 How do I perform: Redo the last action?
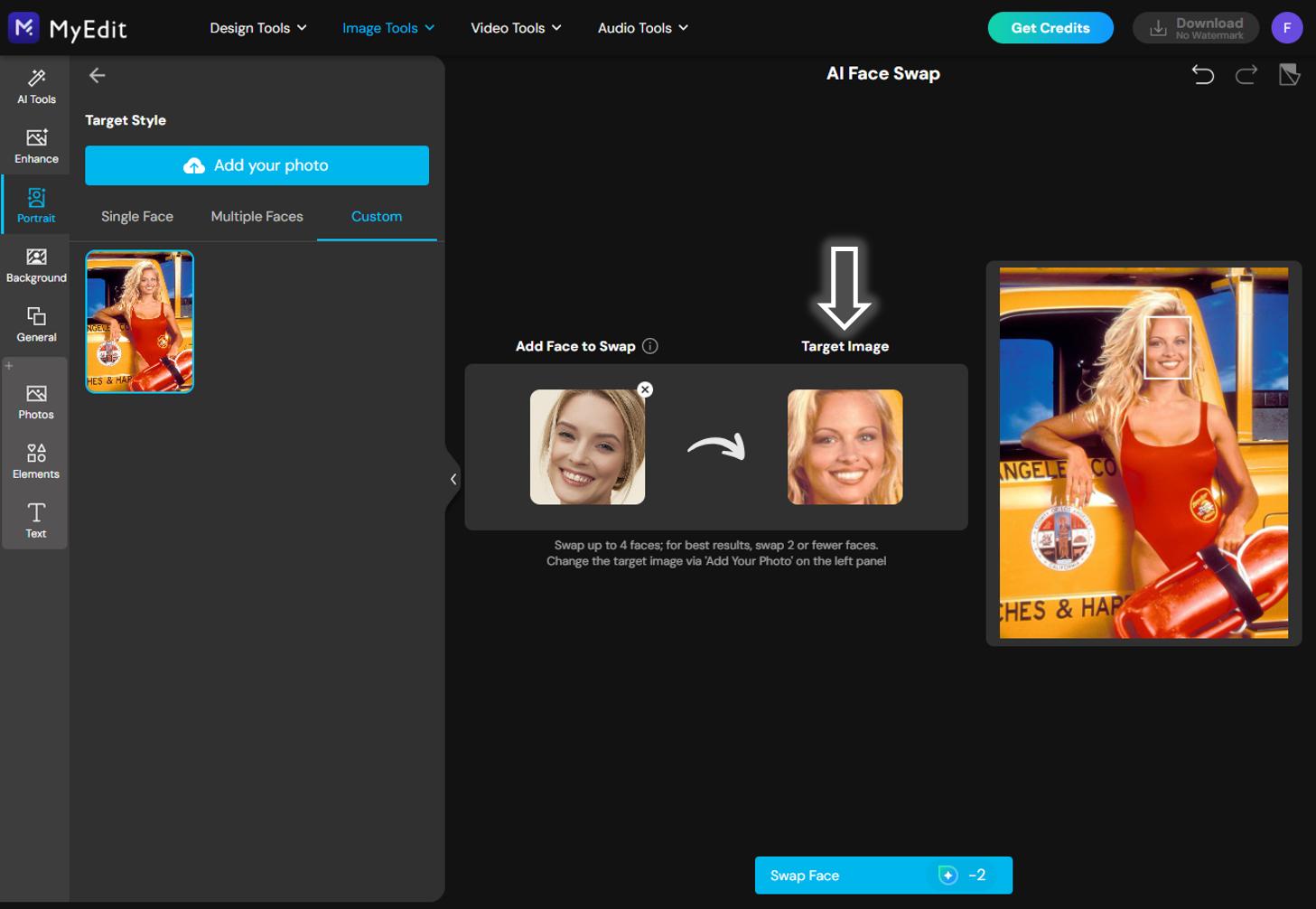[1246, 74]
